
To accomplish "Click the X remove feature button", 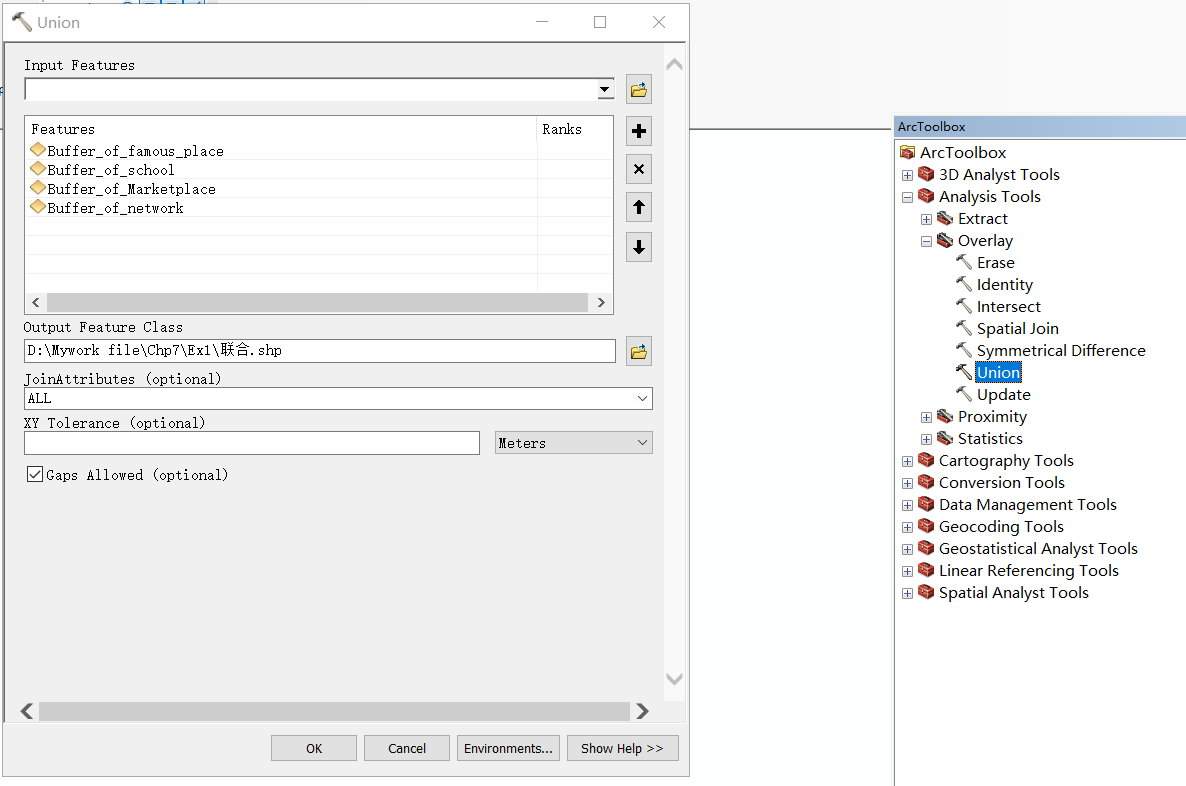I will [x=638, y=169].
